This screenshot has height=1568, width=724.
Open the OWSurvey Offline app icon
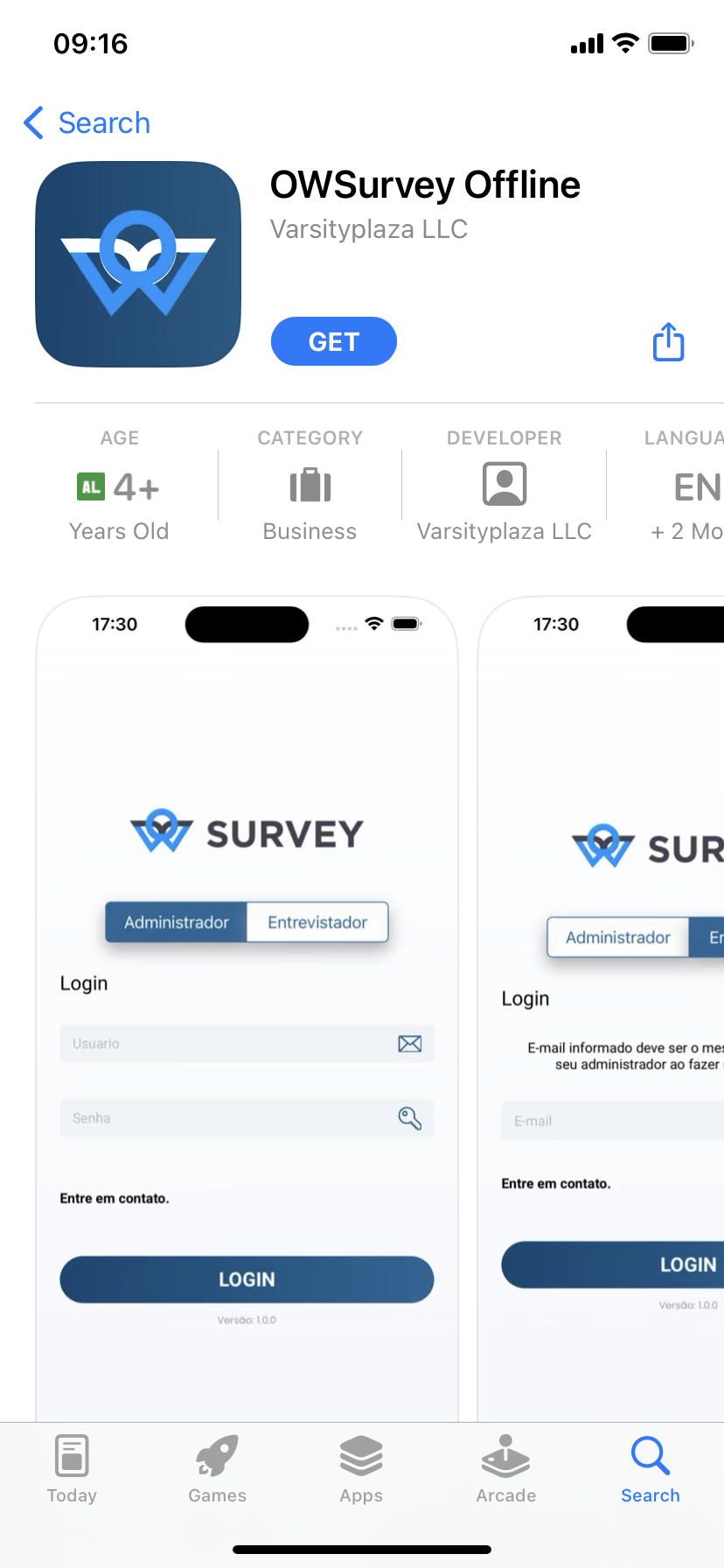tap(138, 263)
